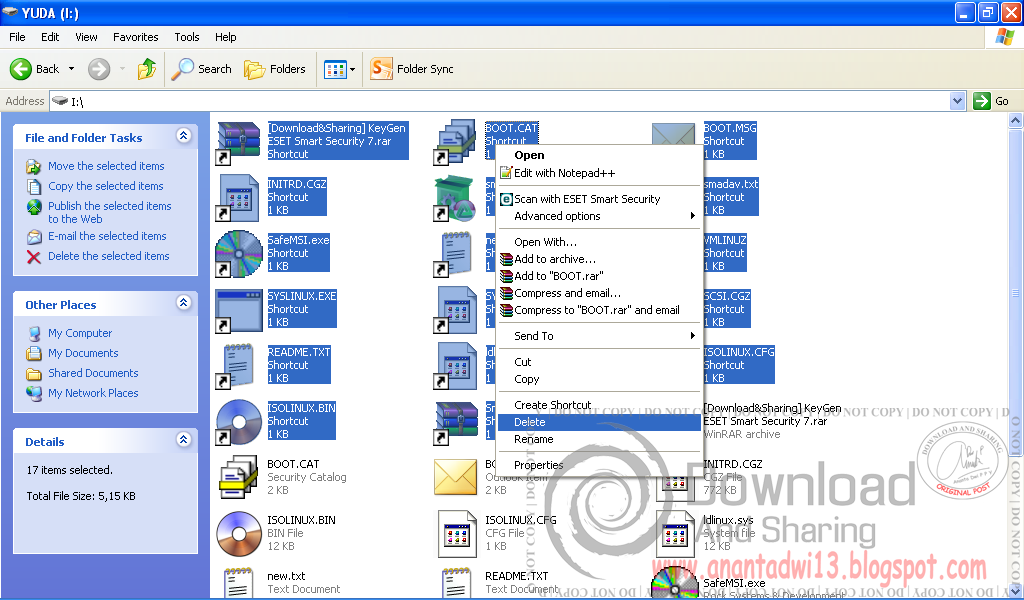The width and height of the screenshot is (1024, 600).
Task: Collapse the Details panel
Action: click(x=183, y=441)
